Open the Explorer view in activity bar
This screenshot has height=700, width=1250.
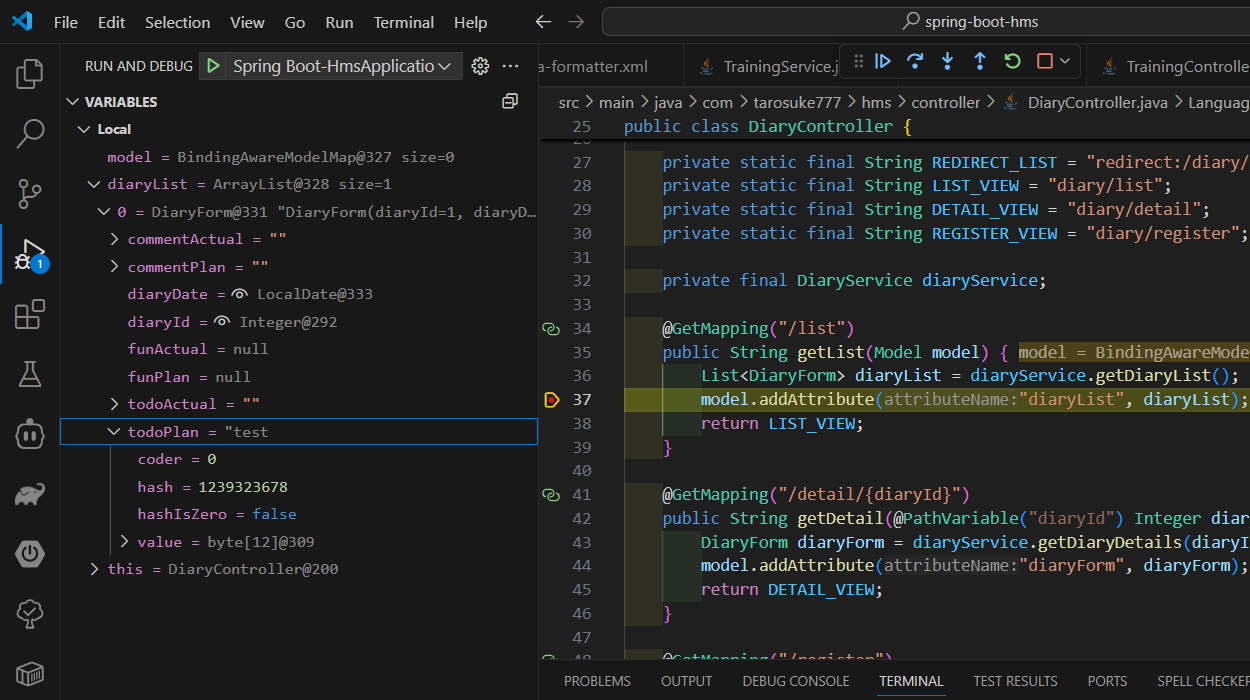click(30, 74)
